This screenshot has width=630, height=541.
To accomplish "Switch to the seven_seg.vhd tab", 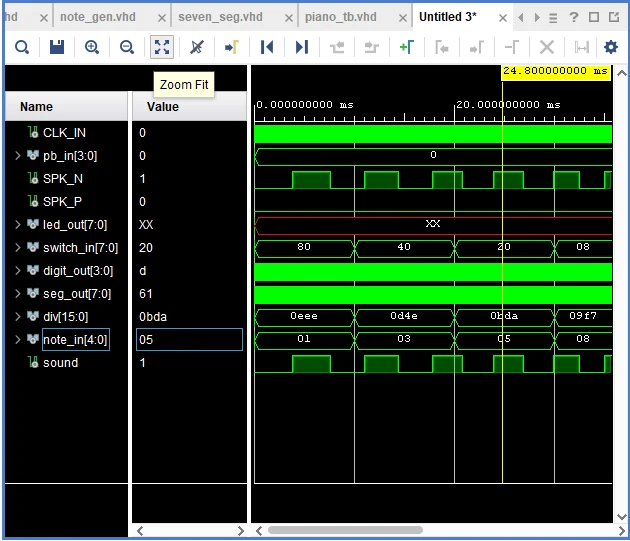I will (x=220, y=17).
